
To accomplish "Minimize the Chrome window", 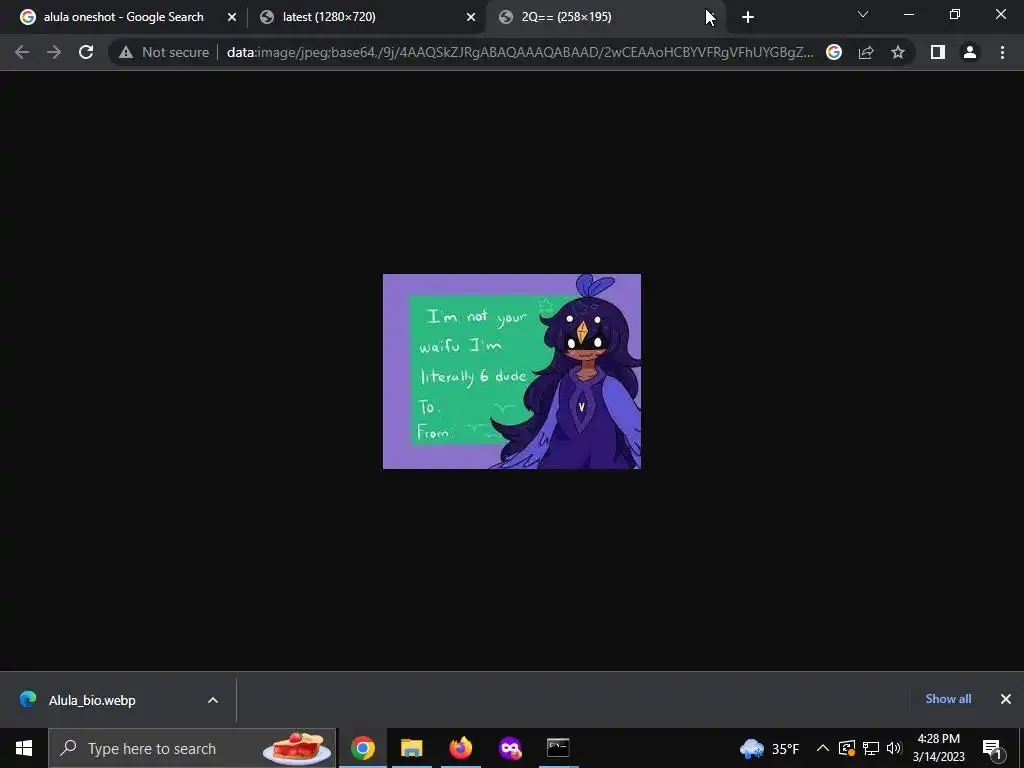I will pyautogui.click(x=908, y=14).
